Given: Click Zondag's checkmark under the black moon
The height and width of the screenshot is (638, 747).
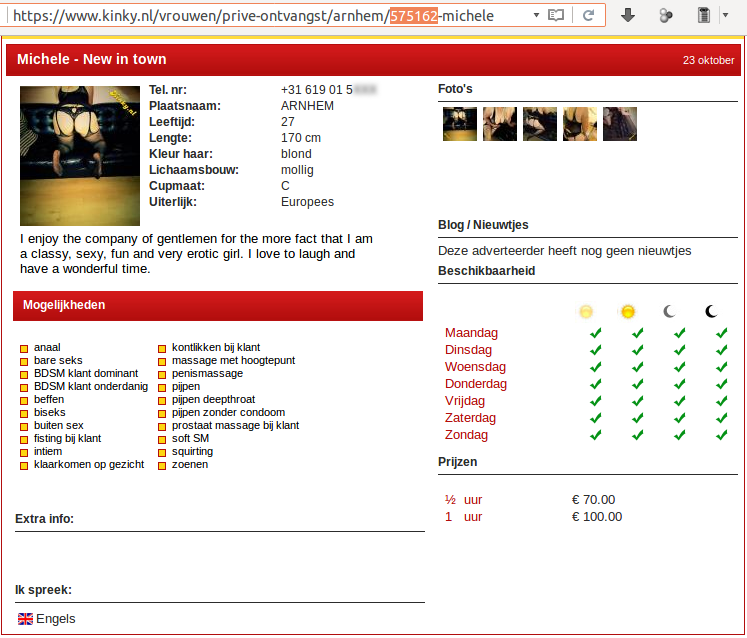Looking at the screenshot, I should point(721,435).
